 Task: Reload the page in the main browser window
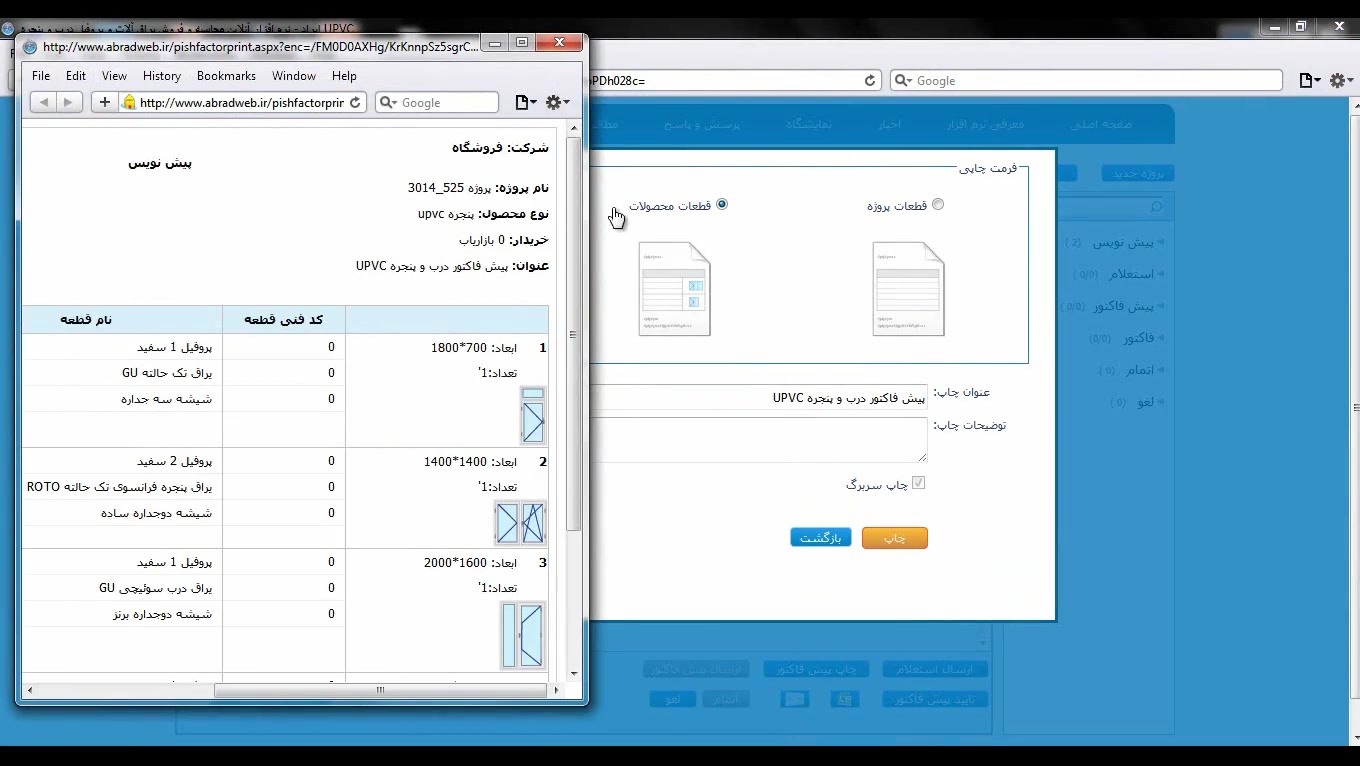point(870,81)
